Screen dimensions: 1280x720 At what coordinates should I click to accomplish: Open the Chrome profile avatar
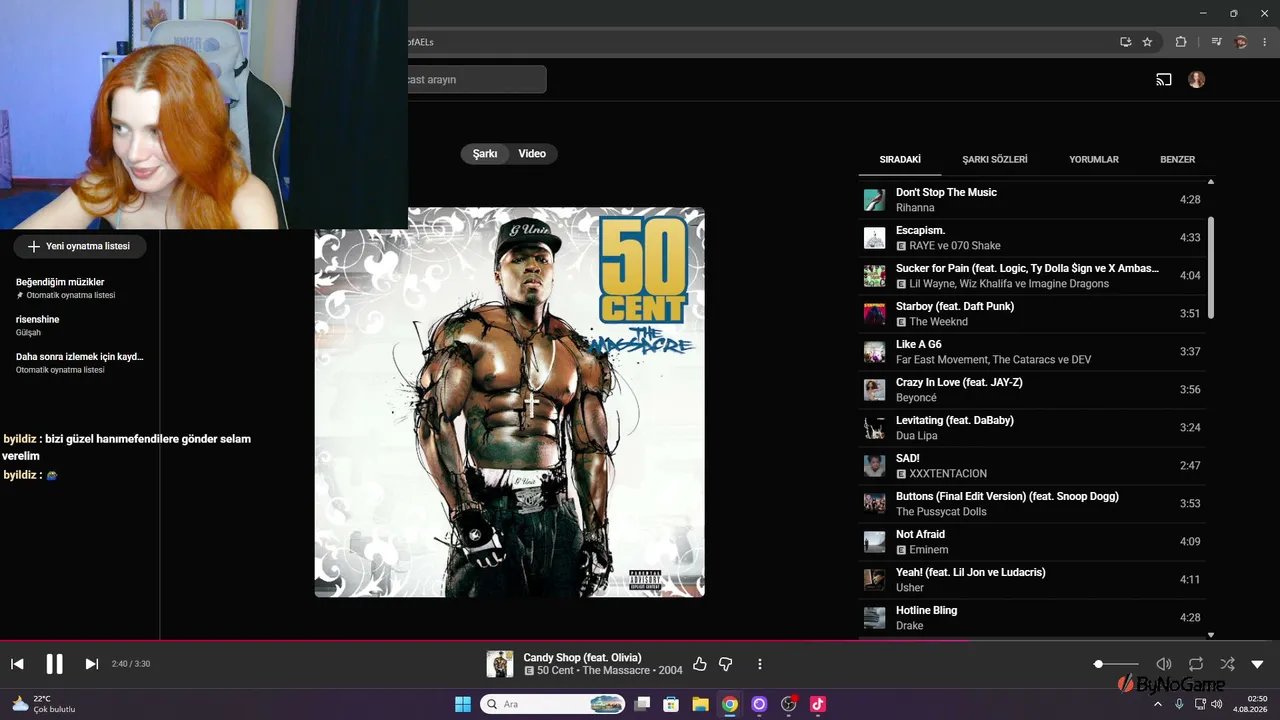point(1241,42)
